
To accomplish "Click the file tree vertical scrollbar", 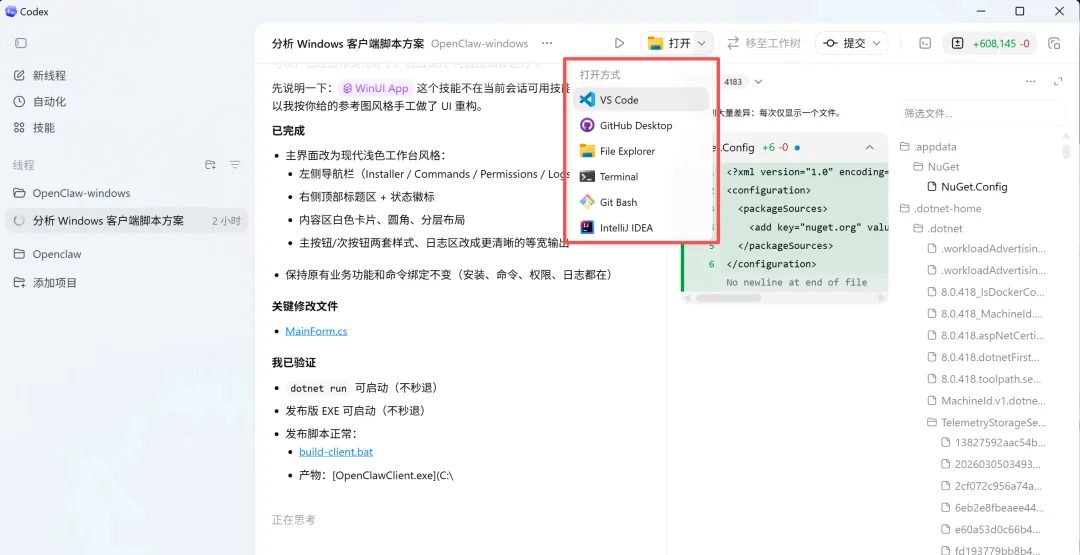I will (x=1066, y=152).
